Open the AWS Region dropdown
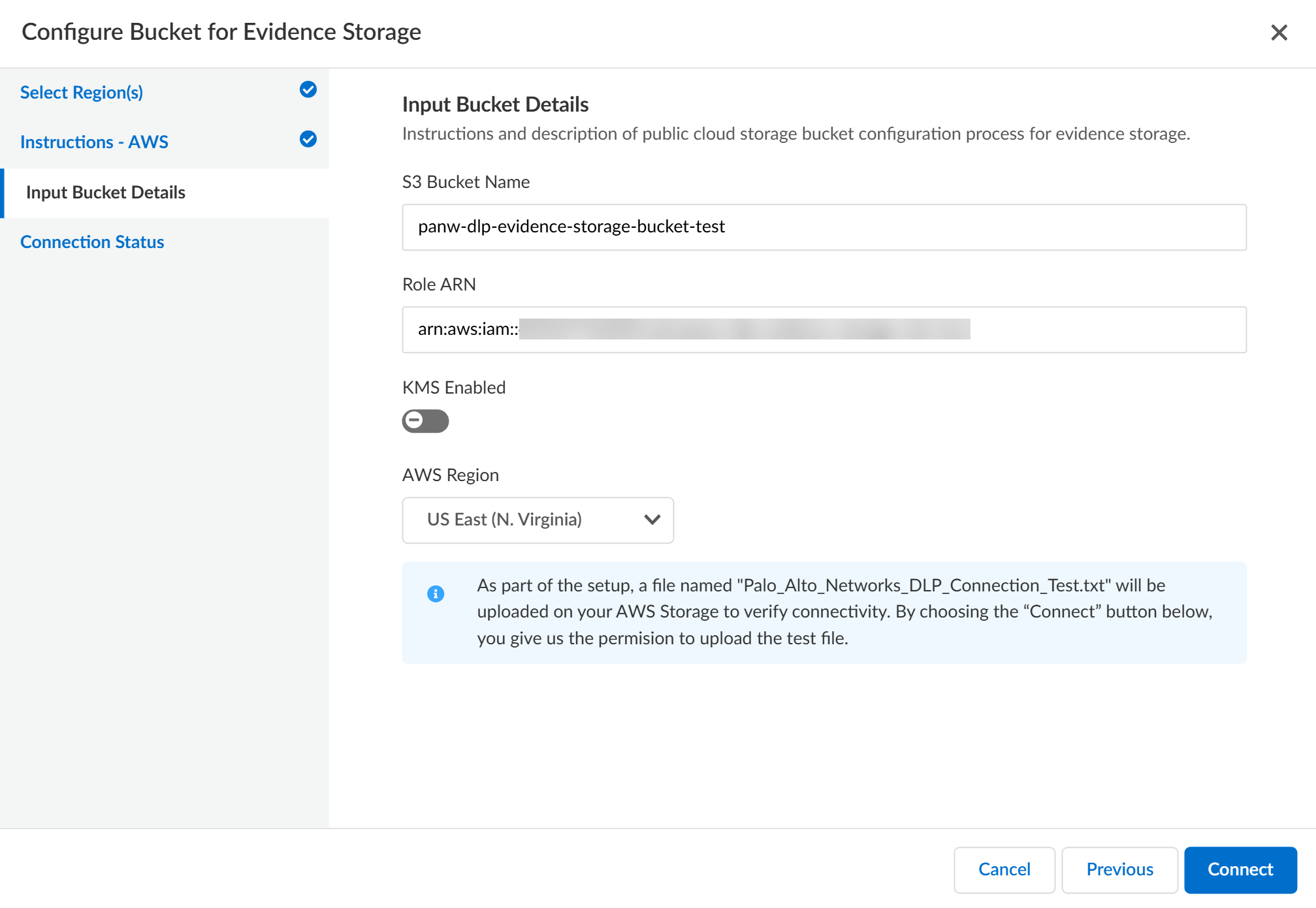Screen dimensions: 1316x908 click(537, 520)
